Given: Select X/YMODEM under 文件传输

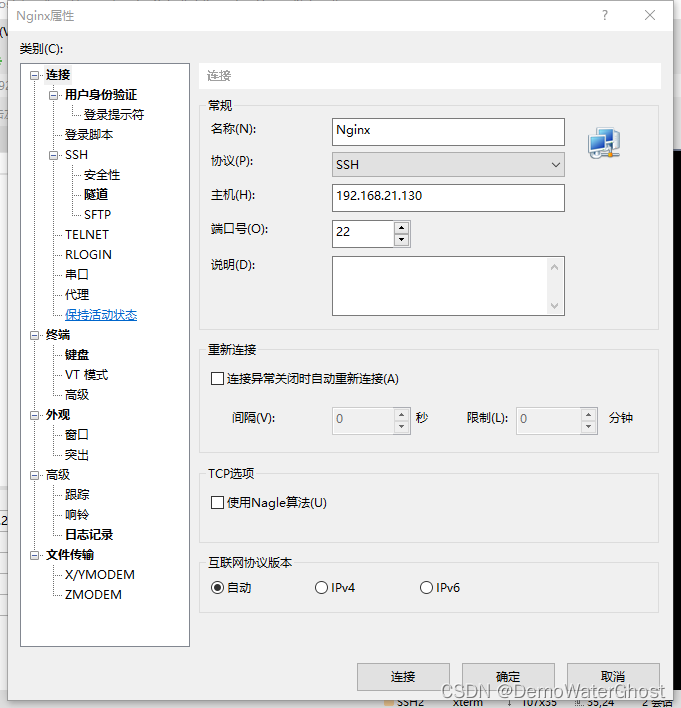Looking at the screenshot, I should pos(100,575).
